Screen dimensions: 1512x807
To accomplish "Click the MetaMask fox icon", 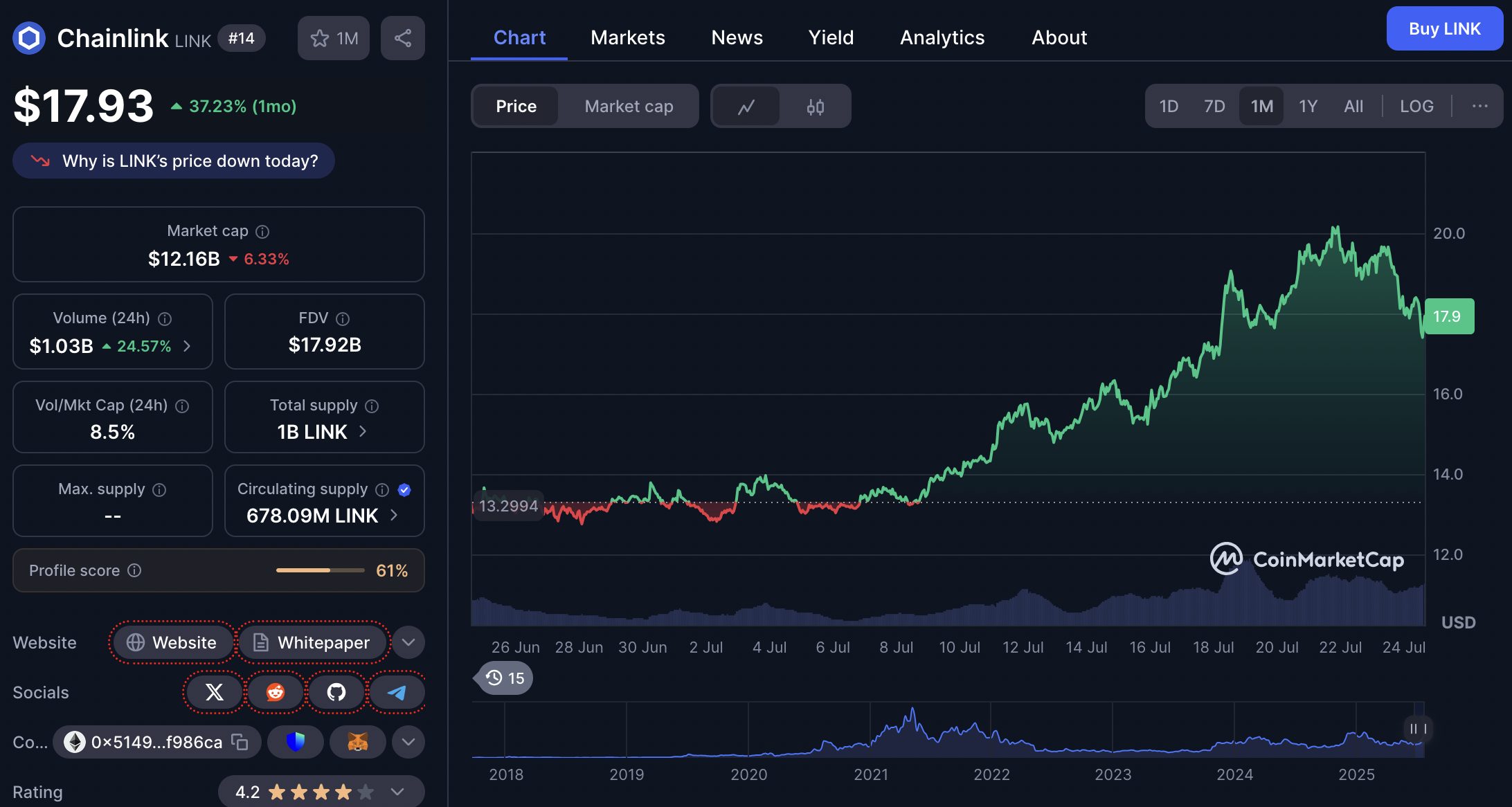I will [357, 742].
